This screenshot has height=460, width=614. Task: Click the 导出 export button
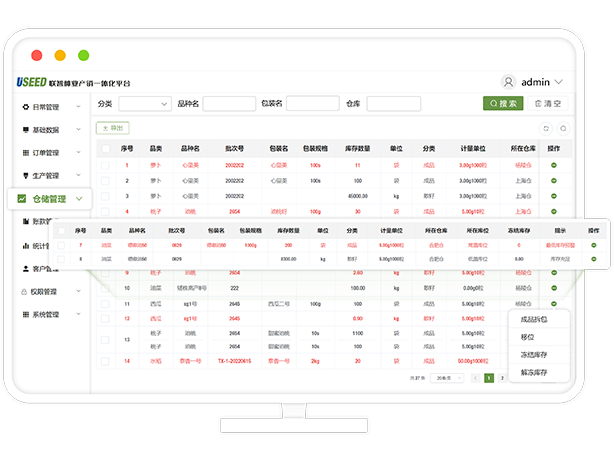112,128
